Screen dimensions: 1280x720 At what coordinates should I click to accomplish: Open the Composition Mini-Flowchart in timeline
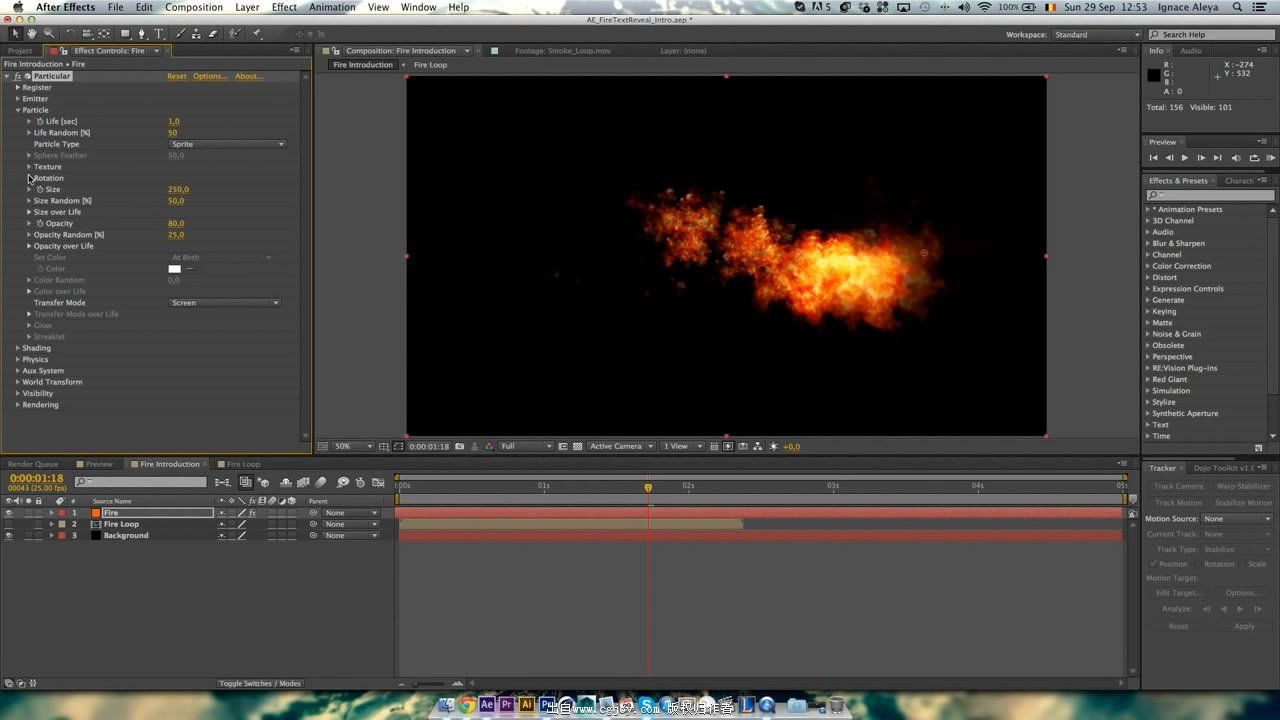point(222,482)
